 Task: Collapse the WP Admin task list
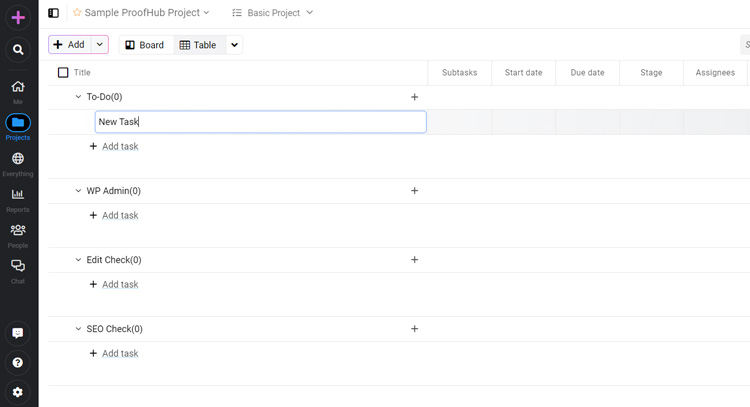point(79,191)
